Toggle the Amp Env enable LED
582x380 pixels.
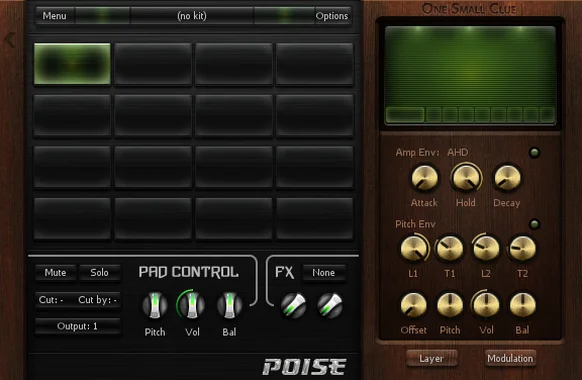point(534,153)
